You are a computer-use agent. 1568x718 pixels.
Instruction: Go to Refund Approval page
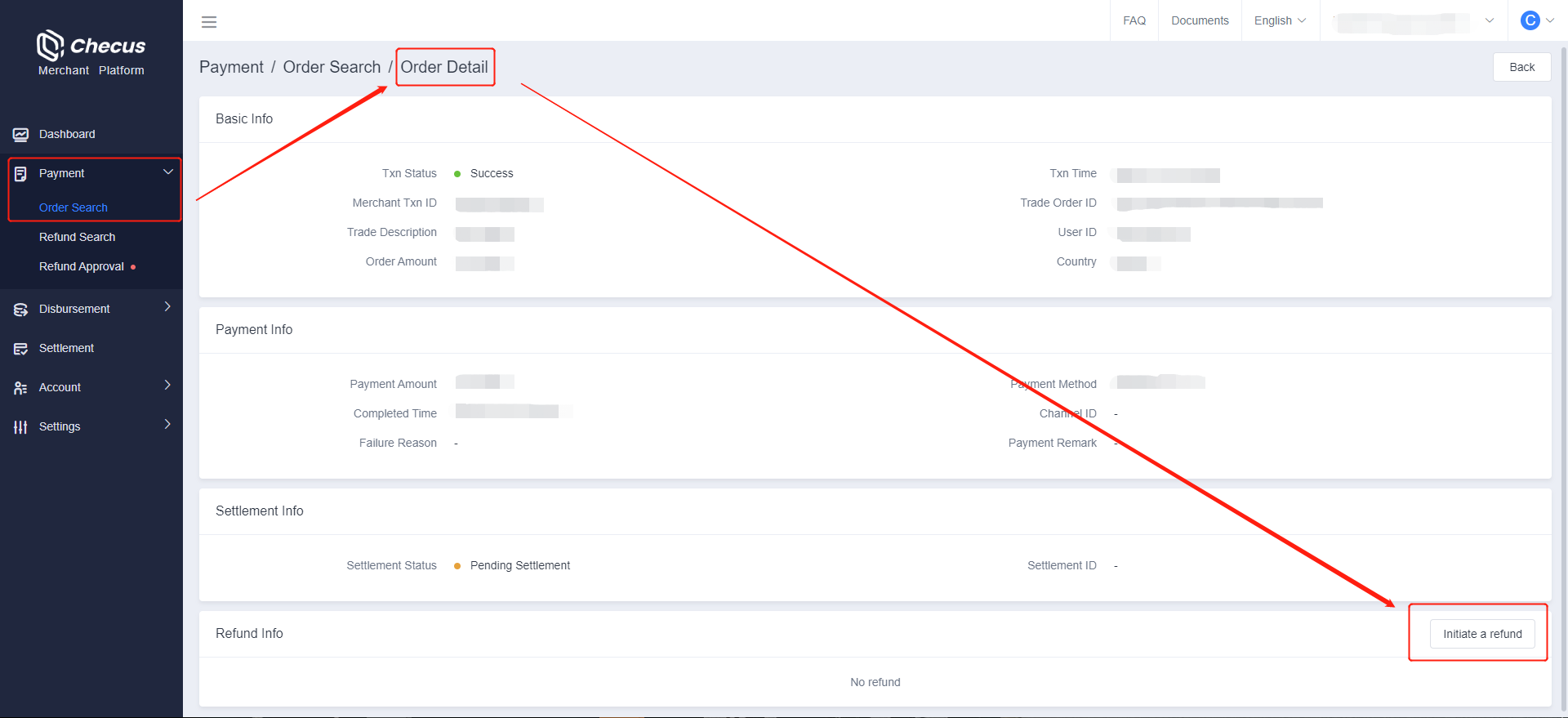click(82, 266)
